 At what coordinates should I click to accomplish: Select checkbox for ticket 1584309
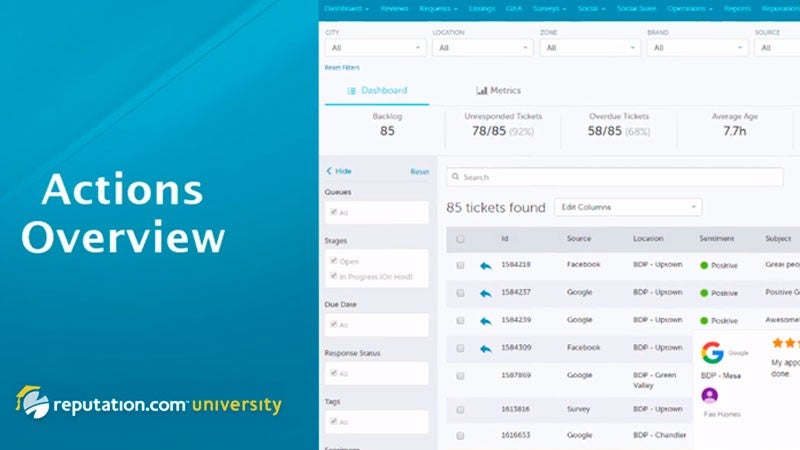coord(460,348)
